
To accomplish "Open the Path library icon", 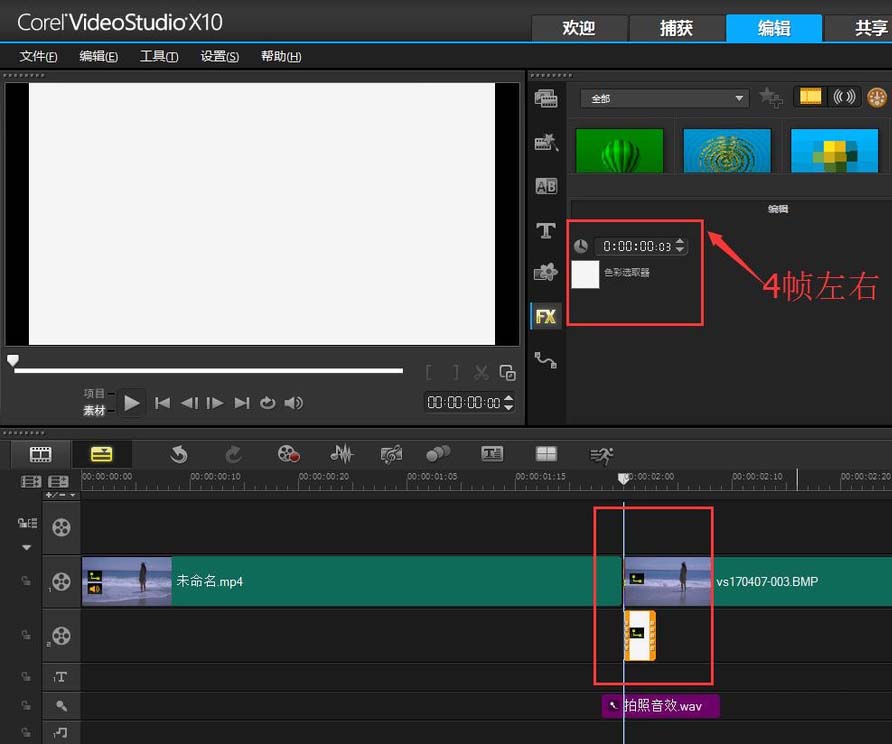I will tap(546, 360).
